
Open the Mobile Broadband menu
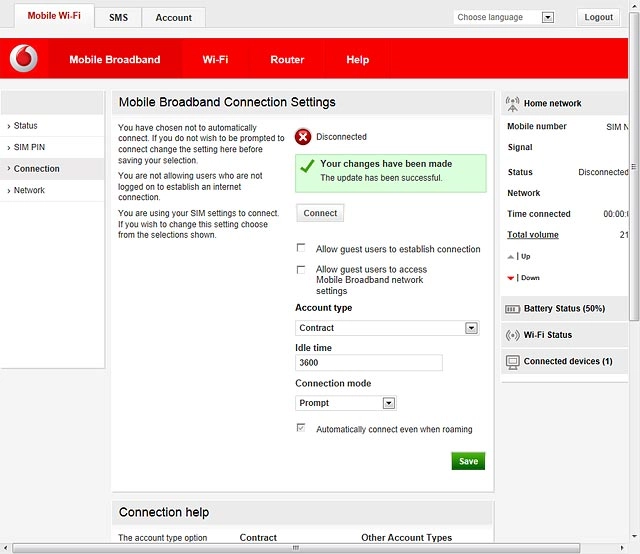[115, 60]
